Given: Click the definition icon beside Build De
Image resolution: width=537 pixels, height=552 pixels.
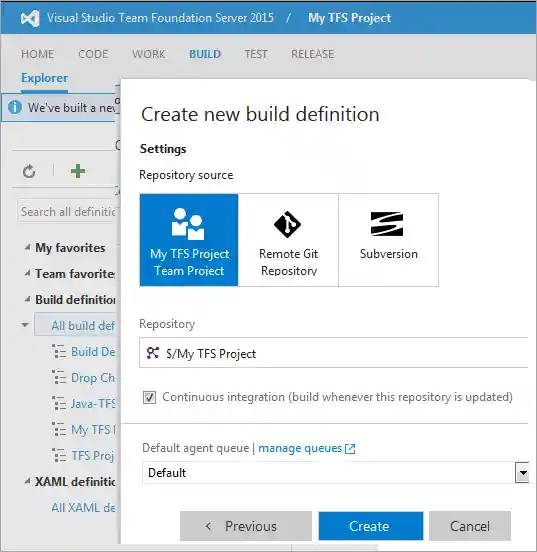Looking at the screenshot, I should [x=59, y=351].
